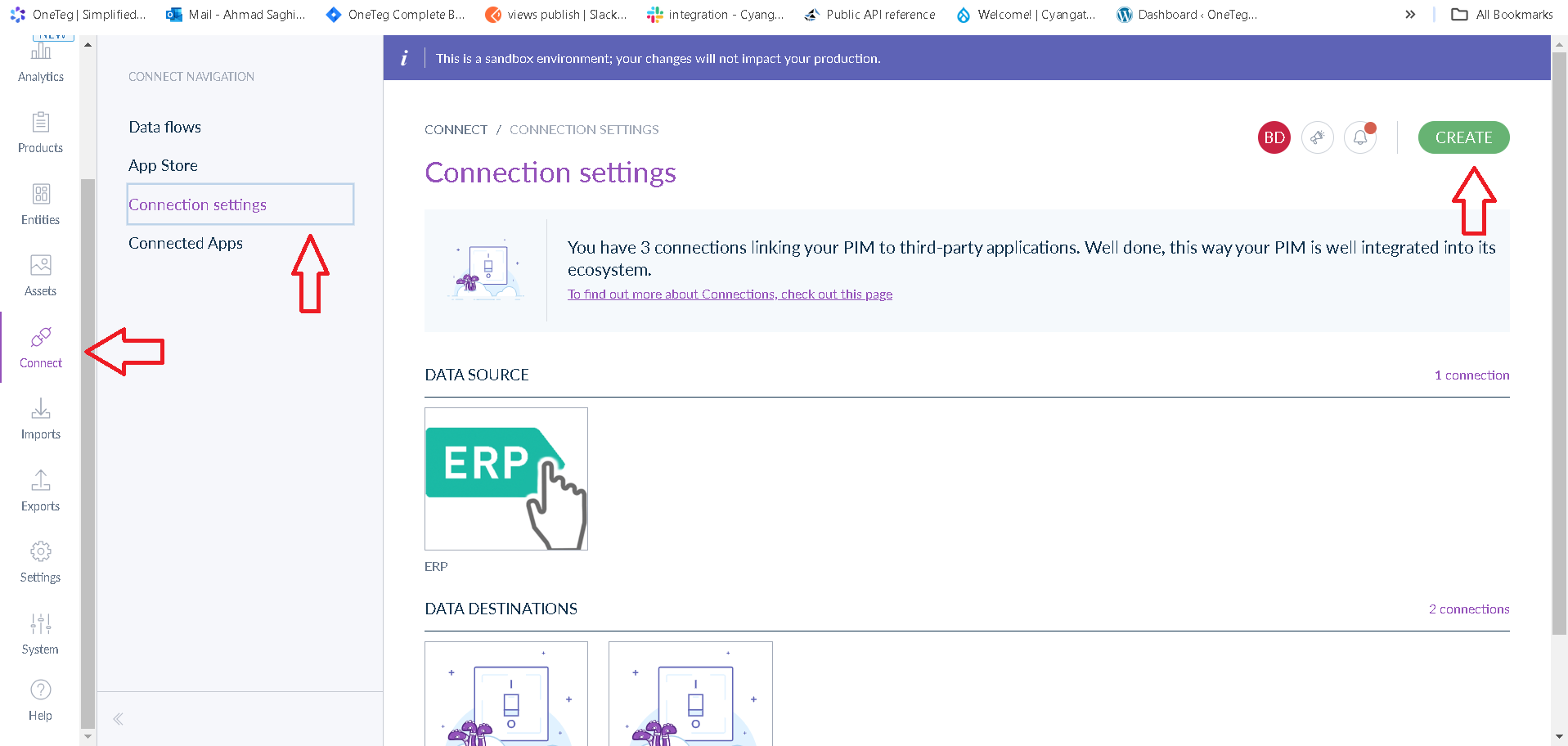Open the Imports section
Viewport: 1568px width, 746px height.
point(41,419)
